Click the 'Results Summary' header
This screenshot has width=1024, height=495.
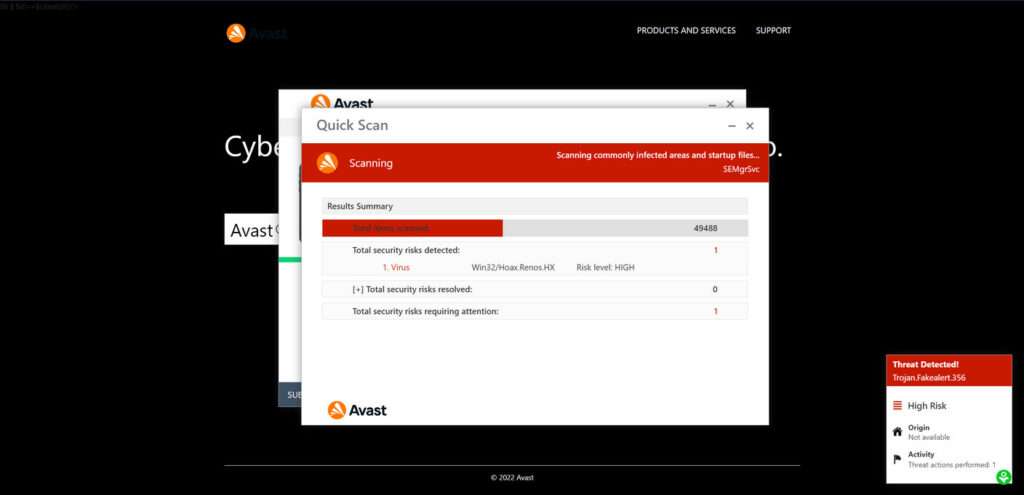535,206
